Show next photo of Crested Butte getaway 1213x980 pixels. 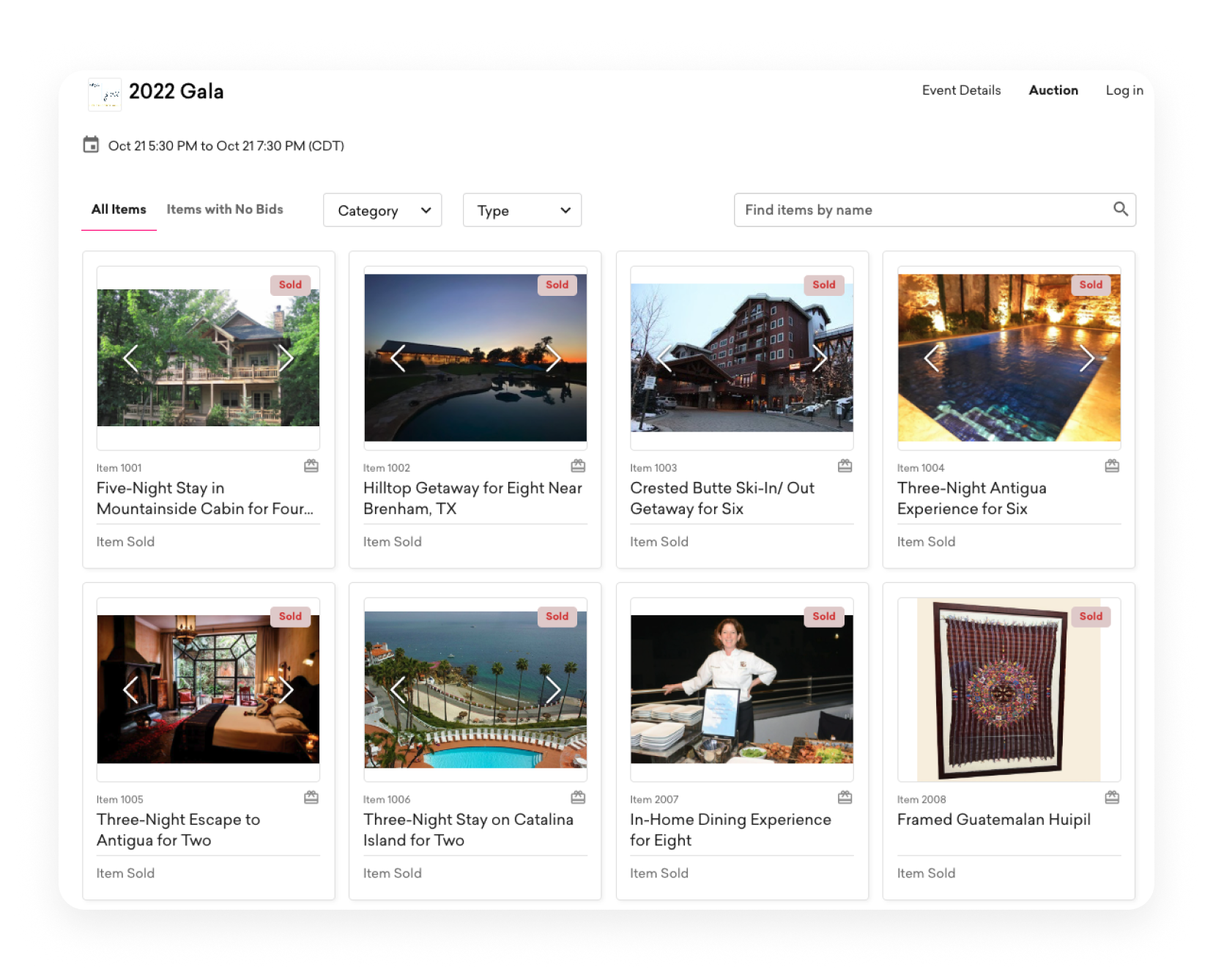(x=819, y=358)
